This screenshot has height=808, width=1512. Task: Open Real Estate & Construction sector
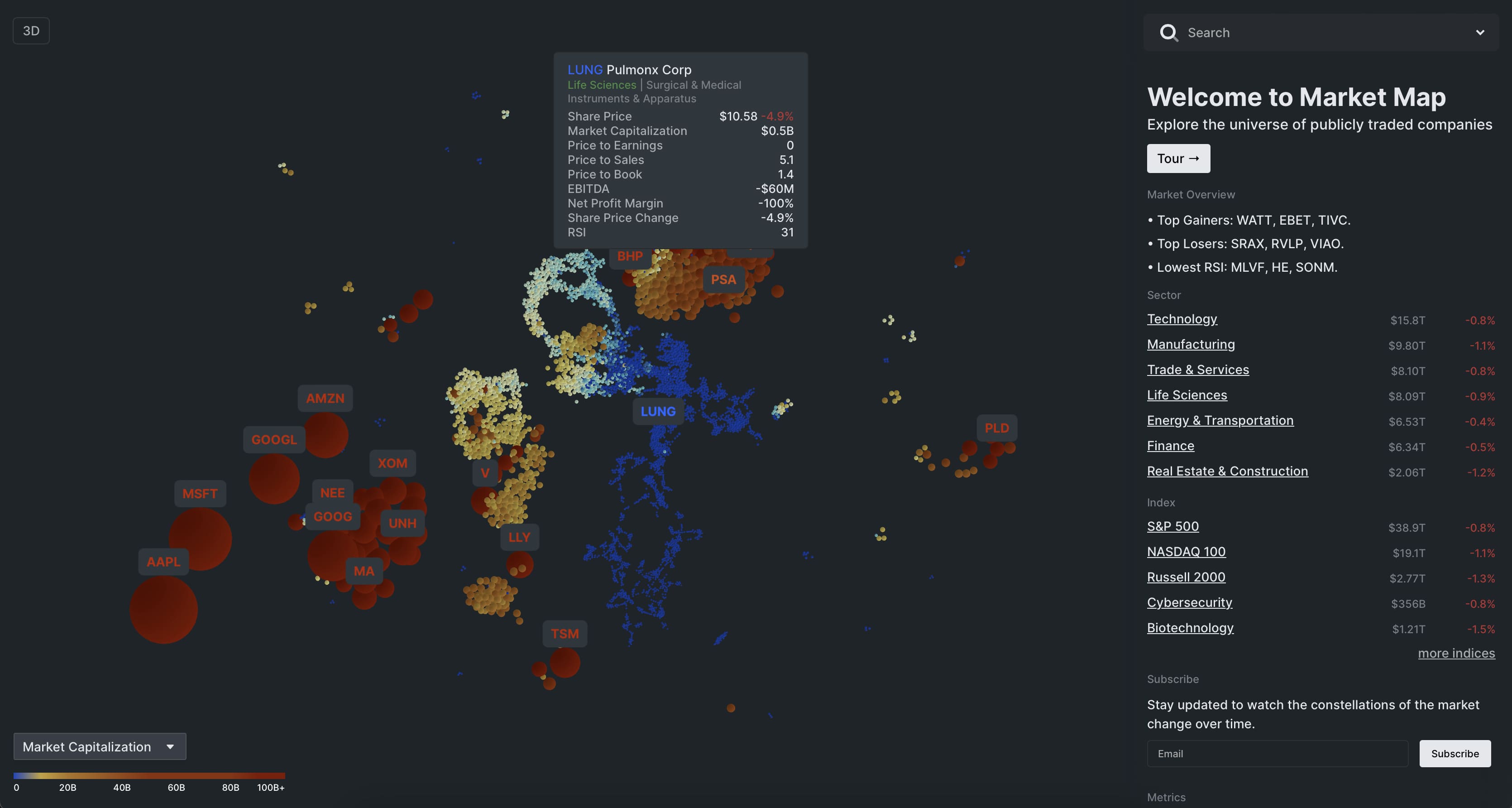point(1227,471)
